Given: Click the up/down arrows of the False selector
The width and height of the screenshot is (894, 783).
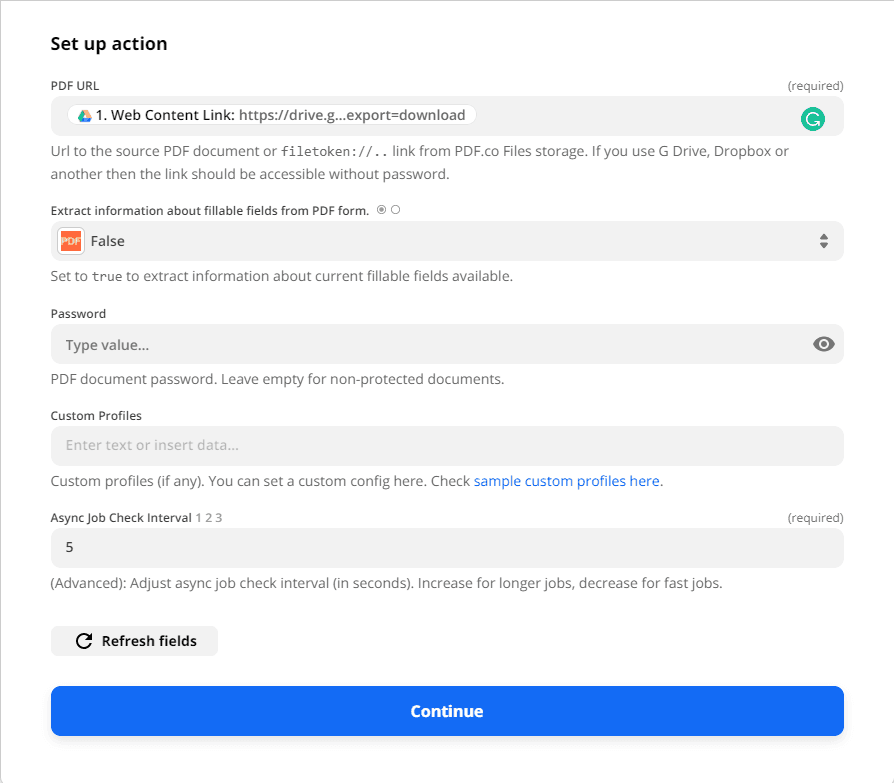Looking at the screenshot, I should (x=823, y=241).
